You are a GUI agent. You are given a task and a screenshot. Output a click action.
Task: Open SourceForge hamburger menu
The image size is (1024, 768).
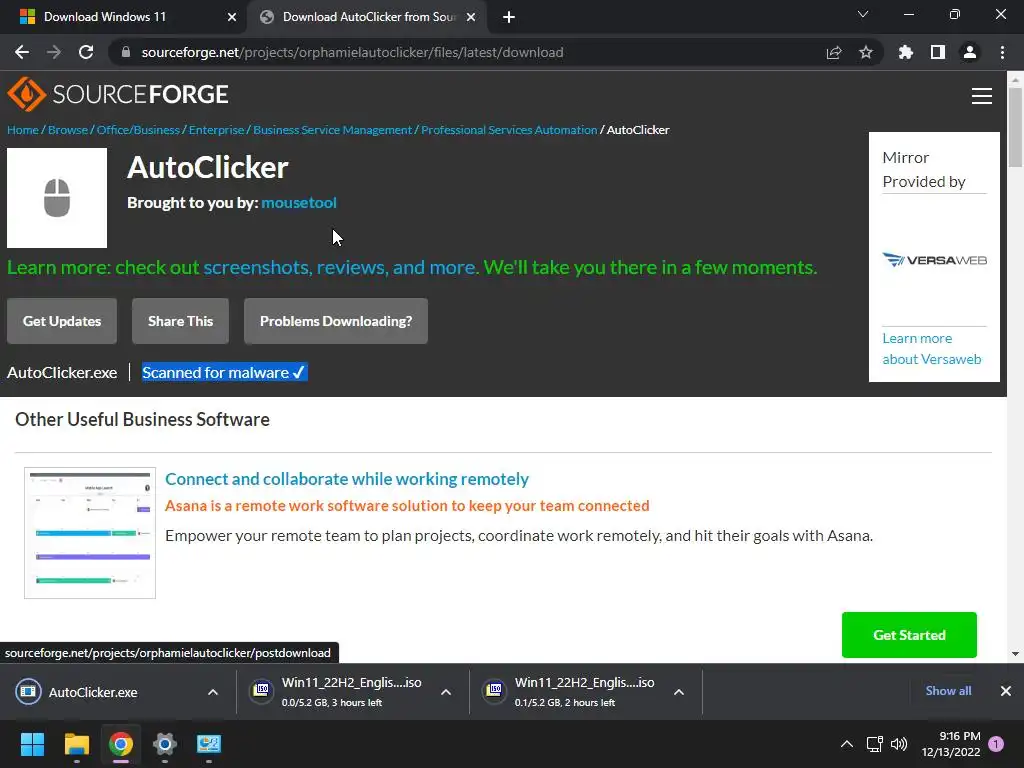pyautogui.click(x=982, y=96)
